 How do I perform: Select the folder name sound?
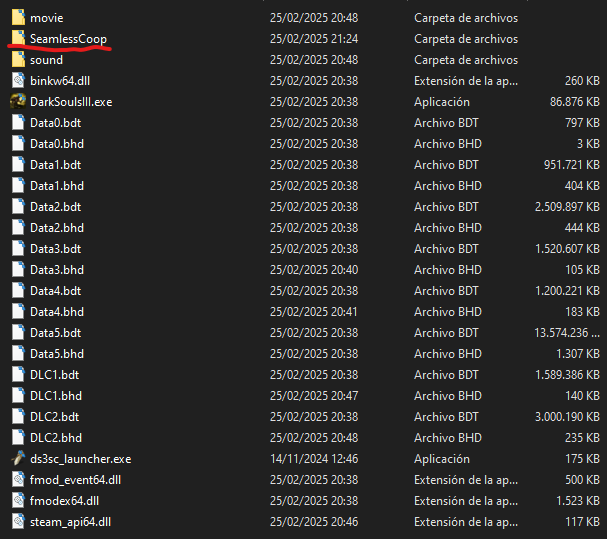(x=46, y=60)
